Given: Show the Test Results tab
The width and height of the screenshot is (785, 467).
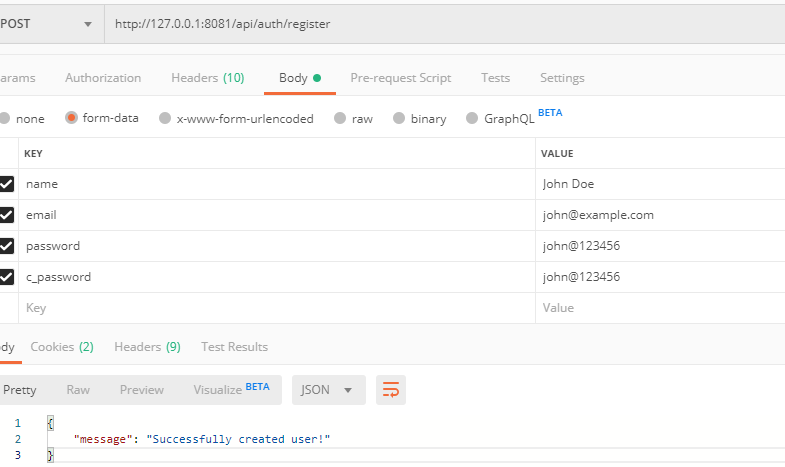Looking at the screenshot, I should coord(234,347).
